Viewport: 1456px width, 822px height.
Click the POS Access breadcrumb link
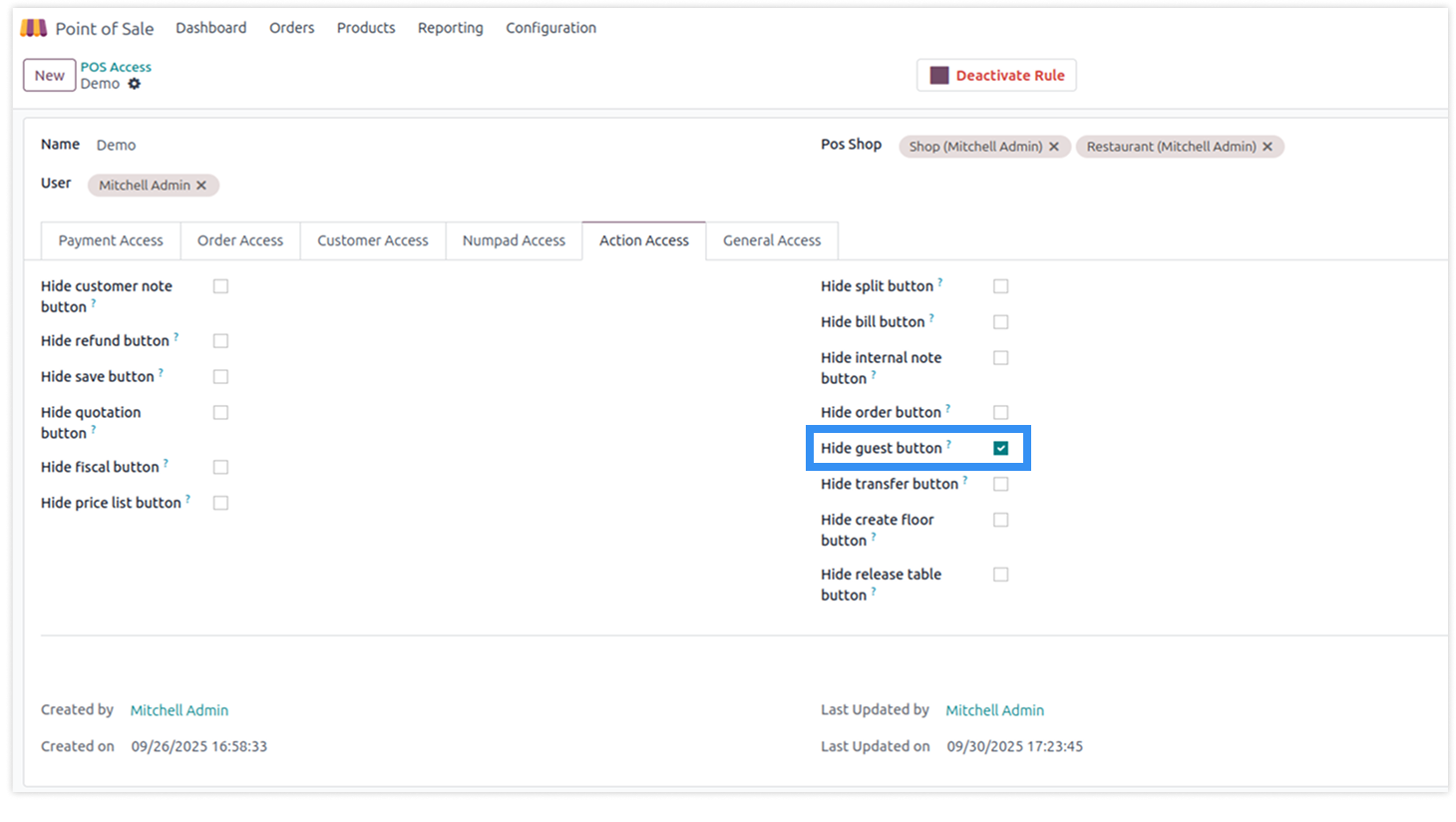(x=116, y=67)
